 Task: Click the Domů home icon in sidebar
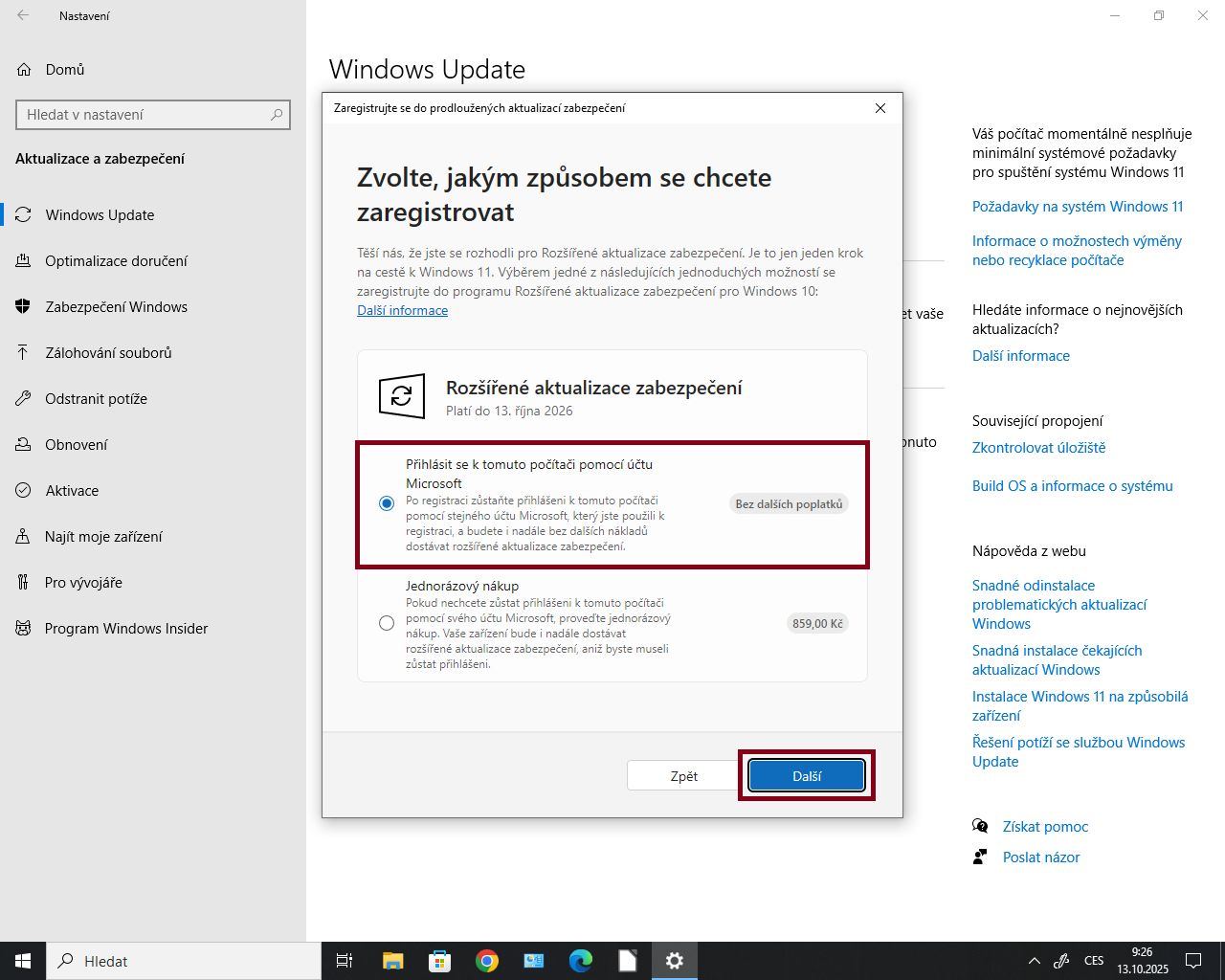(x=24, y=70)
